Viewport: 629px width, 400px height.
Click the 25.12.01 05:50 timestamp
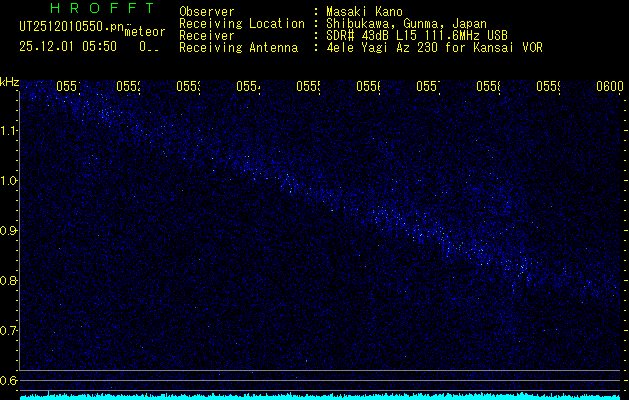tap(68, 47)
